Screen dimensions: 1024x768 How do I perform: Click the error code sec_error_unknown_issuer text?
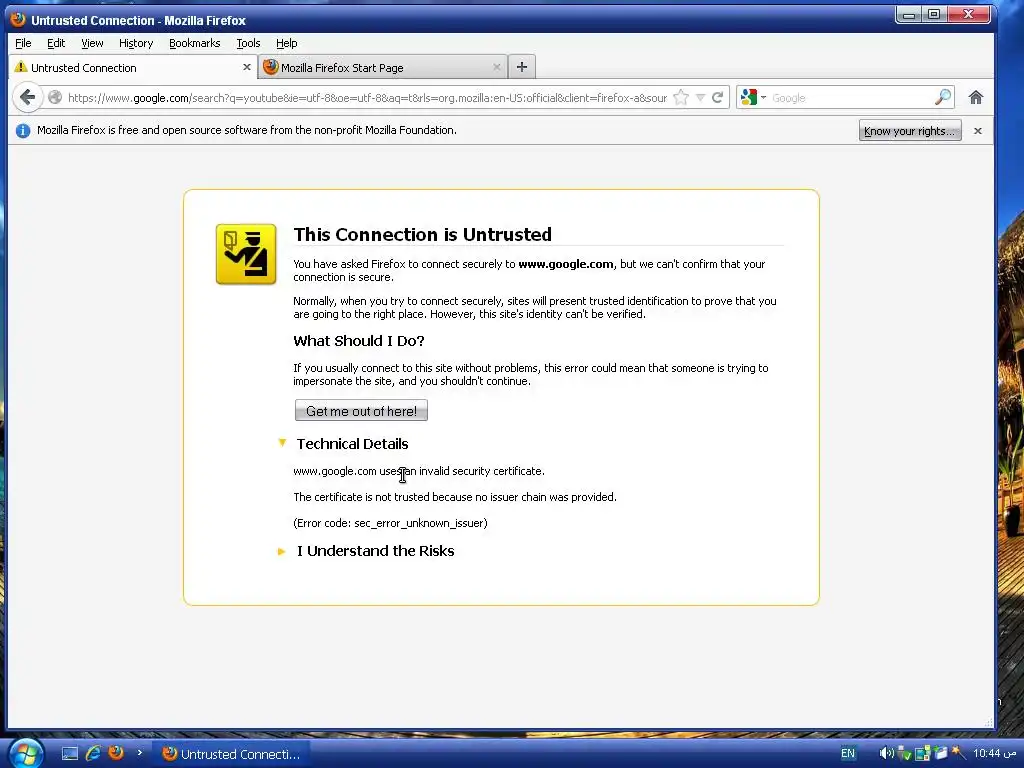[x=421, y=523]
